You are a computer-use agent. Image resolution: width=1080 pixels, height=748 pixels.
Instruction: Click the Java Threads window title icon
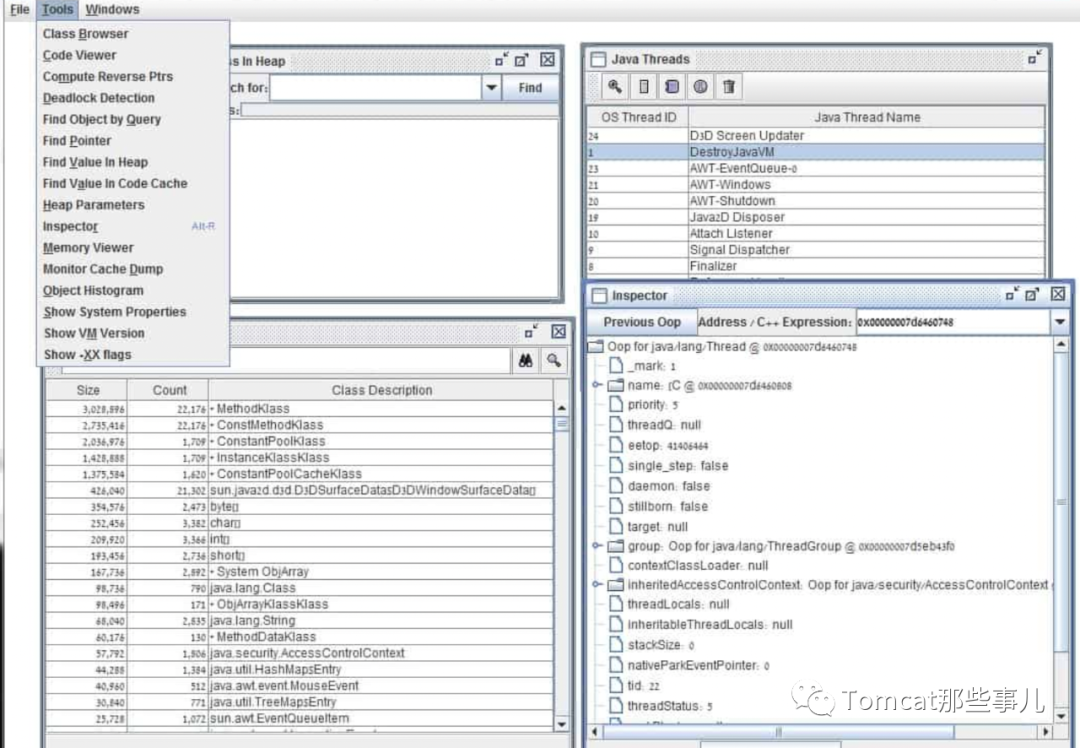[x=599, y=59]
